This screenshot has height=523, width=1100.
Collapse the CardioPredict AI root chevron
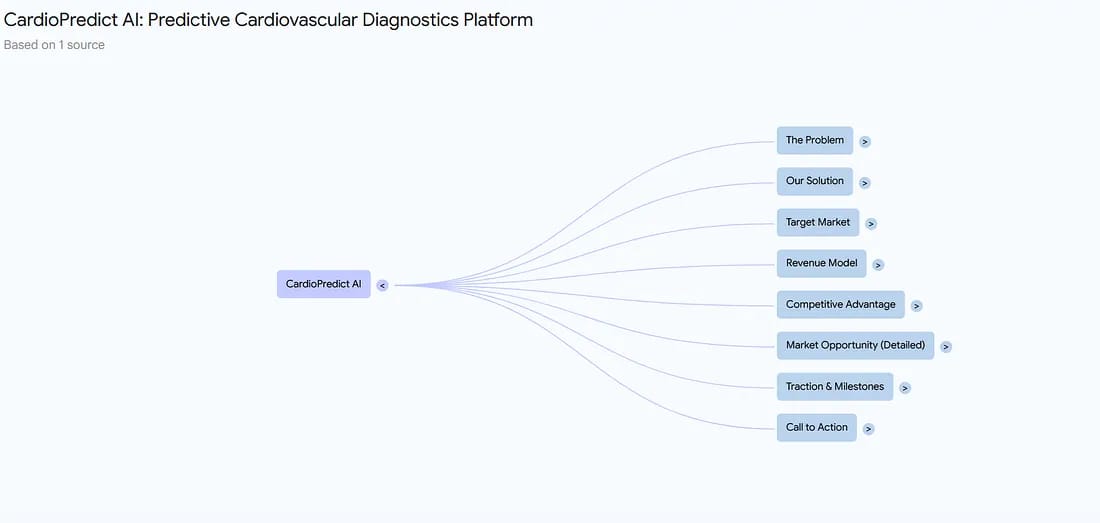[382, 286]
